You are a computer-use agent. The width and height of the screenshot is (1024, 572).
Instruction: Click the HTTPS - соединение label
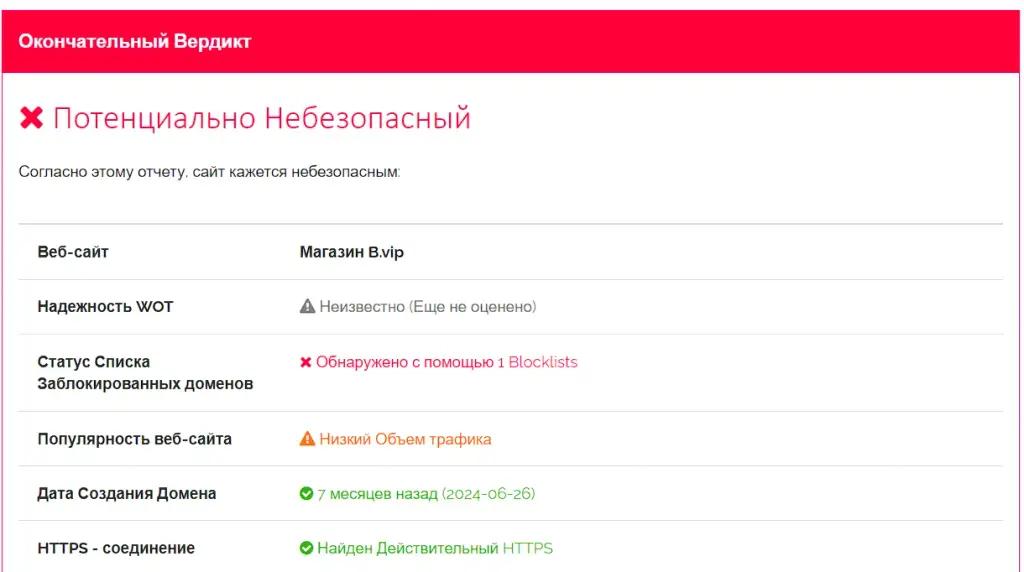point(116,548)
